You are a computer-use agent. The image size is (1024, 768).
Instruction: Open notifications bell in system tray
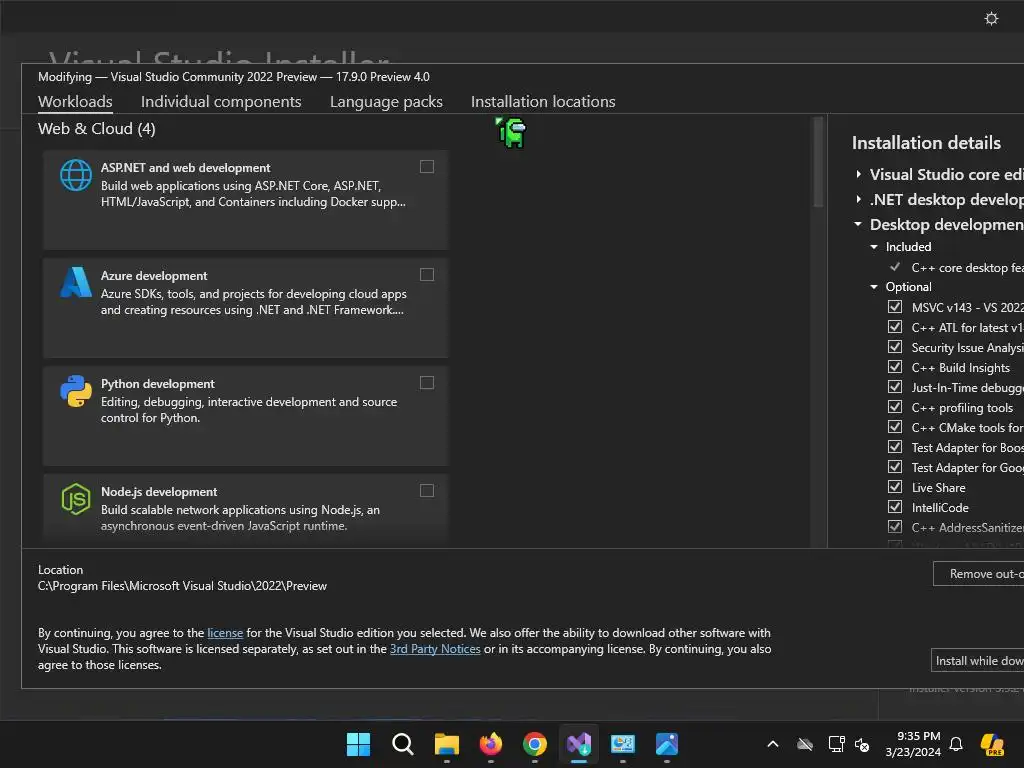(956, 744)
